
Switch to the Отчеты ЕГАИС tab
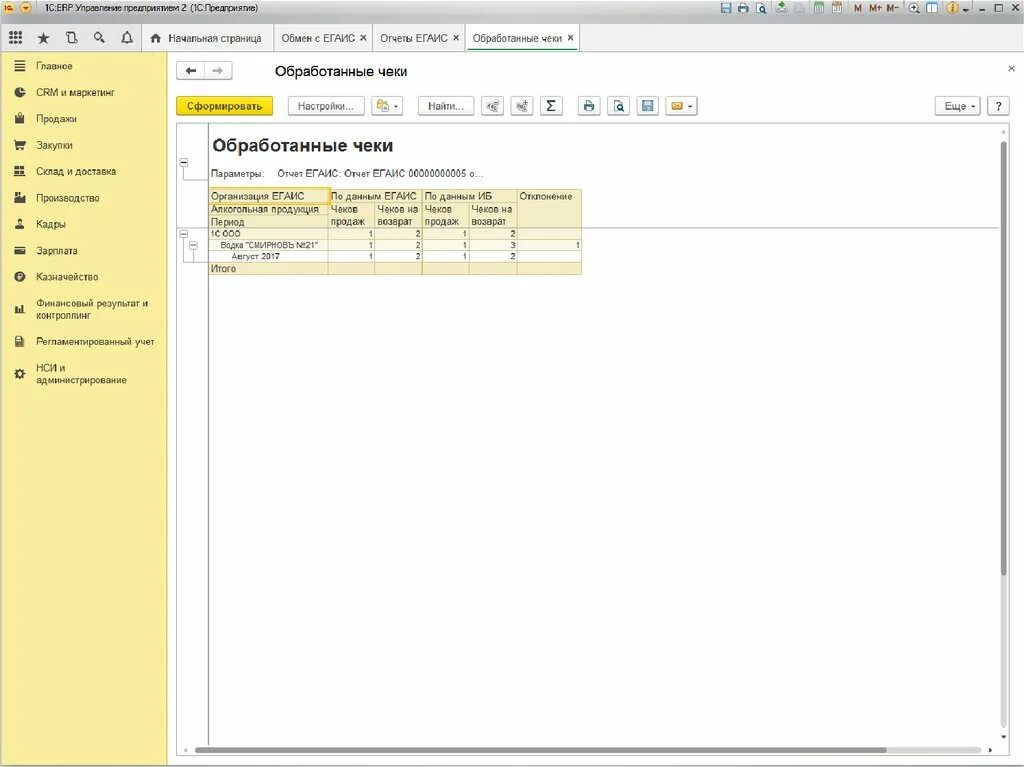(x=414, y=38)
